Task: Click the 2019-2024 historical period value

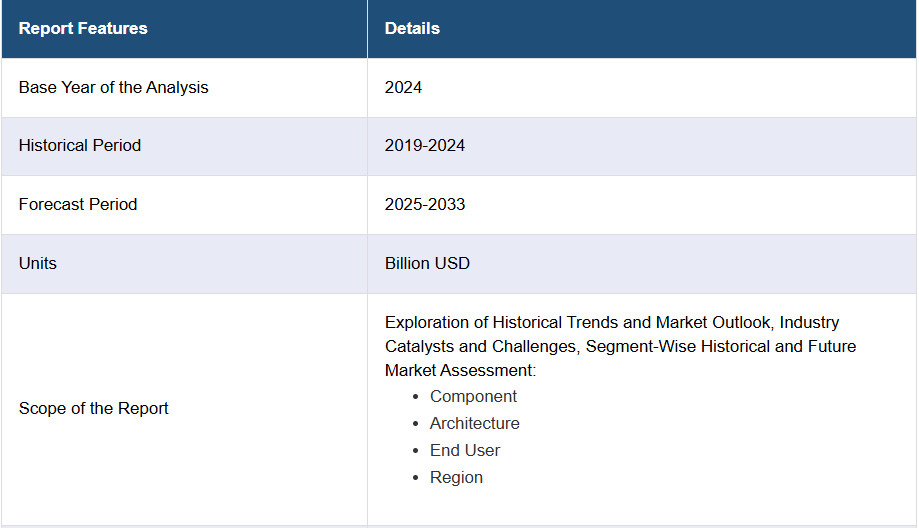Action: click(425, 145)
